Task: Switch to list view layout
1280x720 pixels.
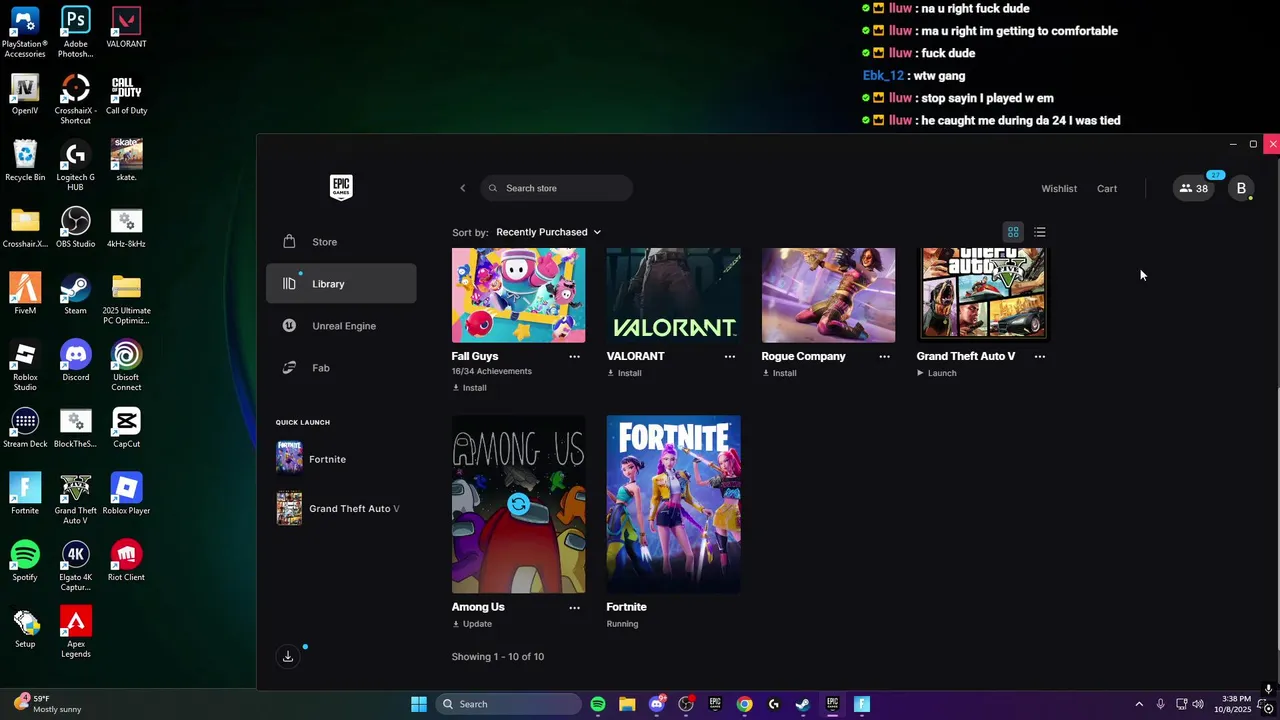Action: pyautogui.click(x=1040, y=232)
